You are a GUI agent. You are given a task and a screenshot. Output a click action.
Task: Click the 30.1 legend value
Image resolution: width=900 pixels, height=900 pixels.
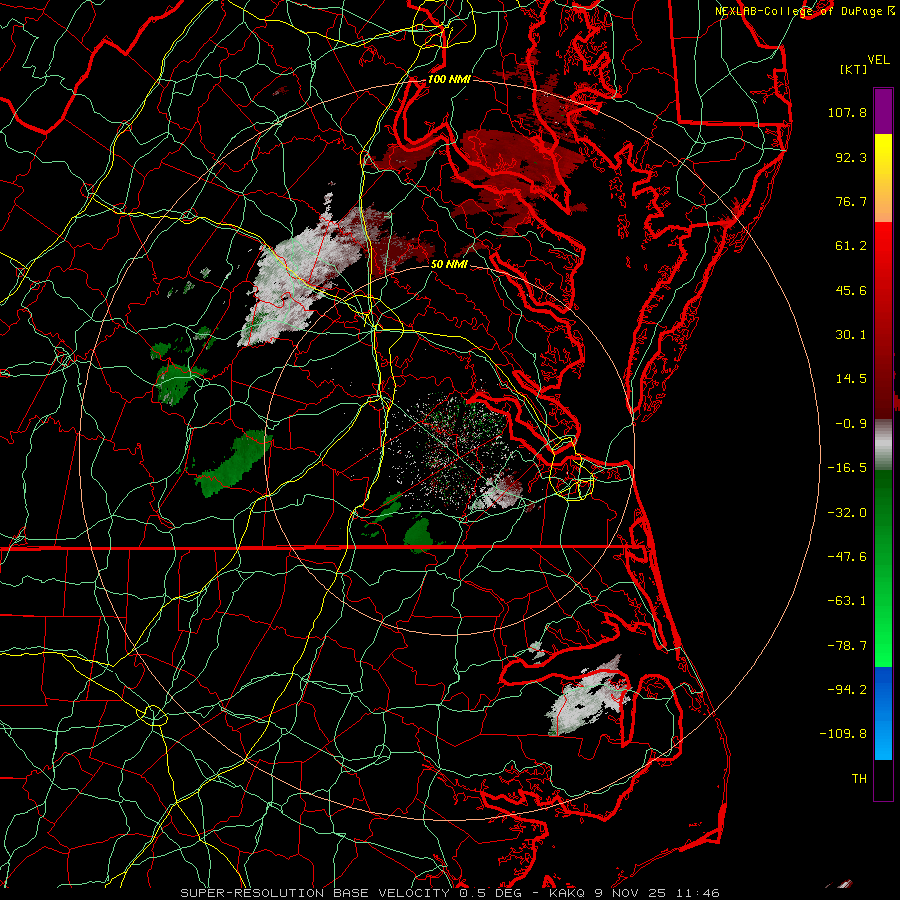851,335
